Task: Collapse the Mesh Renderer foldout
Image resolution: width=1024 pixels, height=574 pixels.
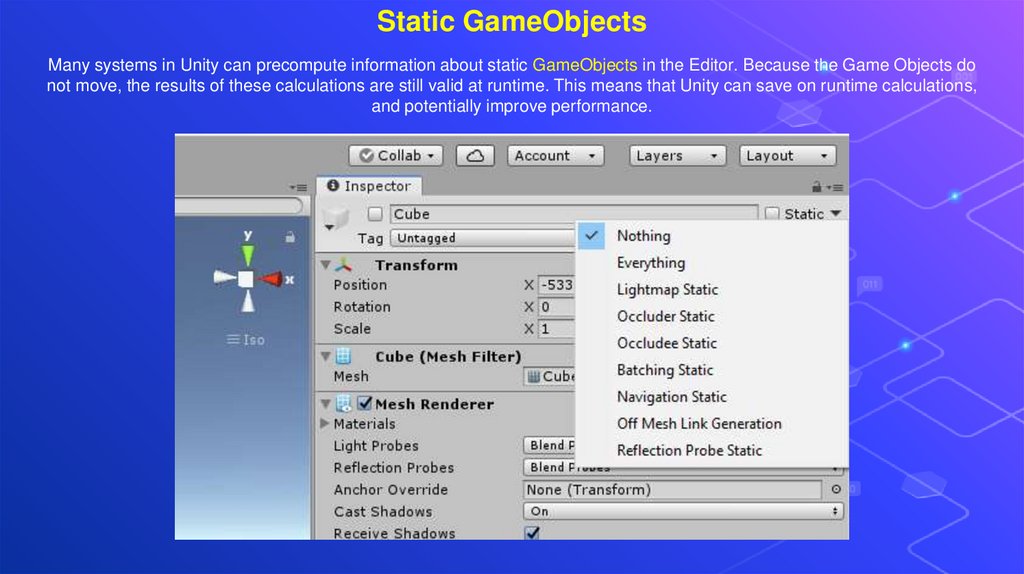Action: pos(325,404)
